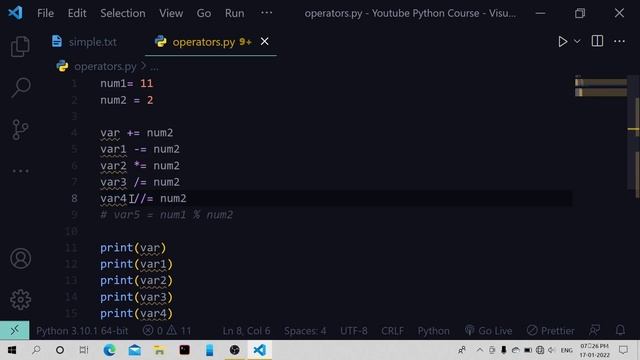
Task: Click the VS Code taskbar icon
Action: [260, 350]
